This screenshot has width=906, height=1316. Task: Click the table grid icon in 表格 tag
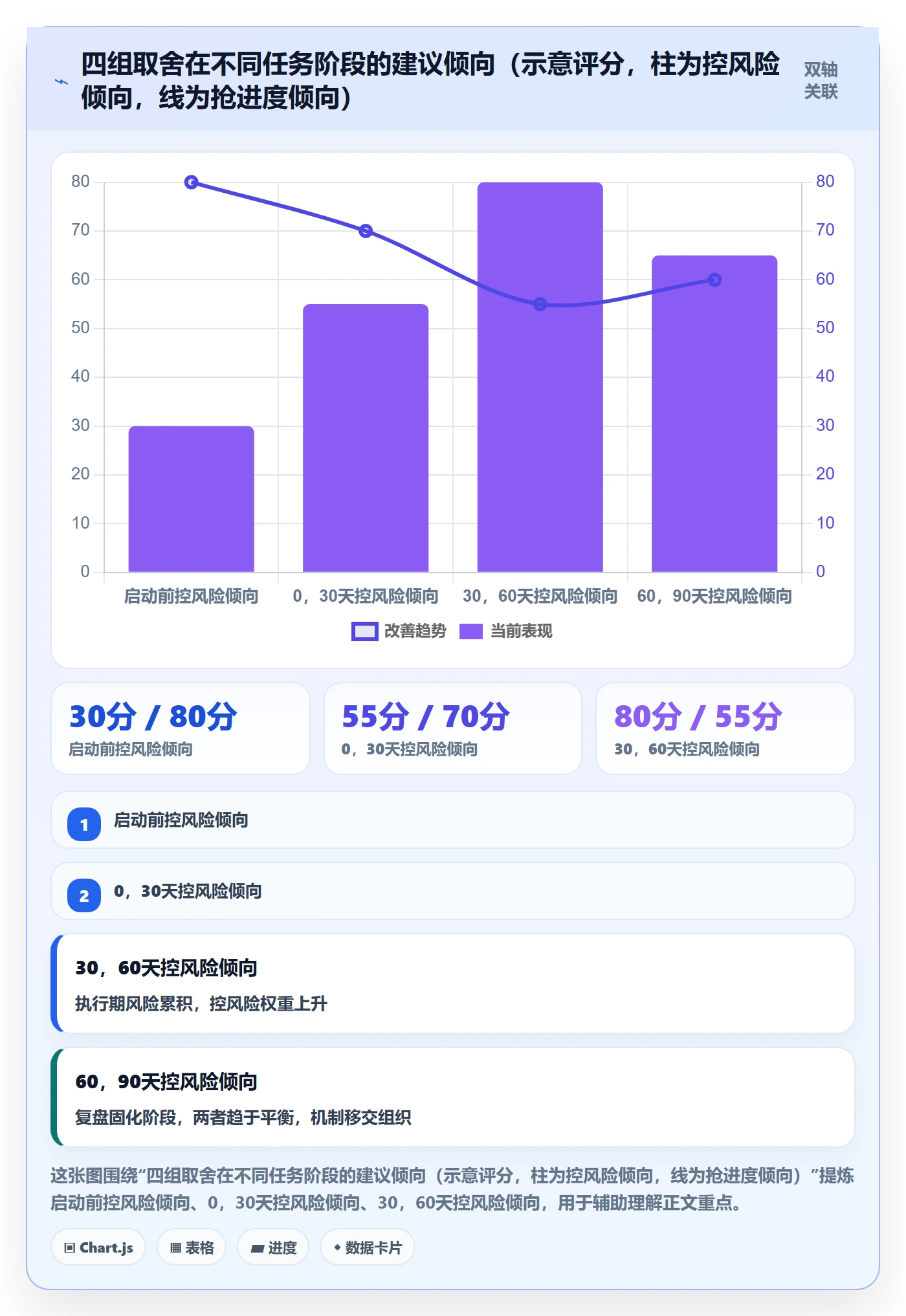pyautogui.click(x=175, y=1248)
